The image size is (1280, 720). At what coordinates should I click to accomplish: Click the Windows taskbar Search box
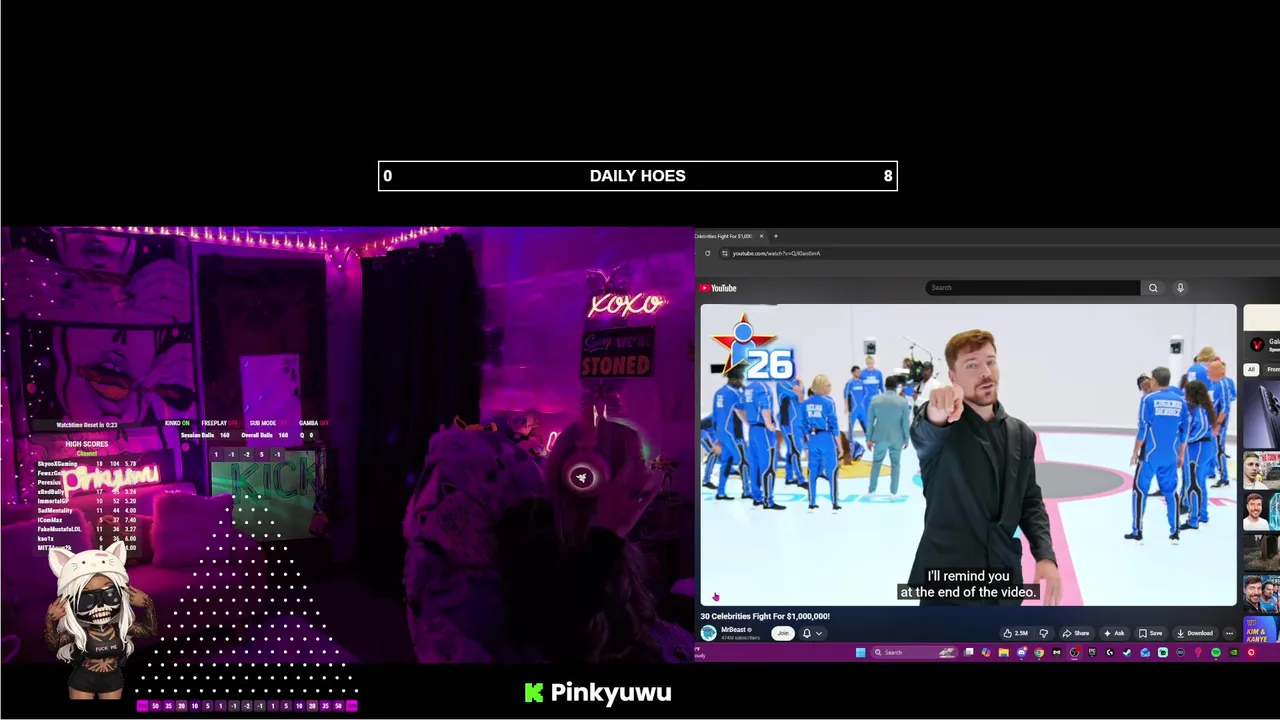[x=914, y=653]
